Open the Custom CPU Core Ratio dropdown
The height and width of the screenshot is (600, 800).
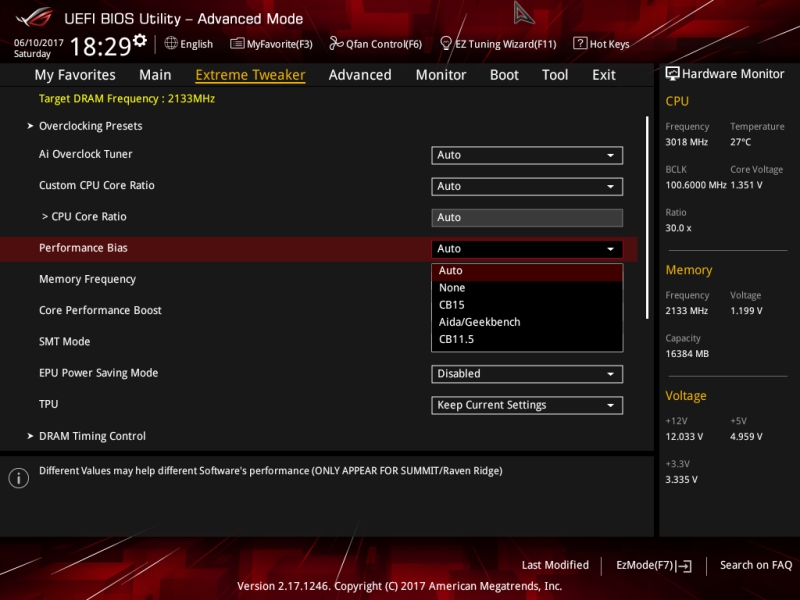click(x=527, y=186)
